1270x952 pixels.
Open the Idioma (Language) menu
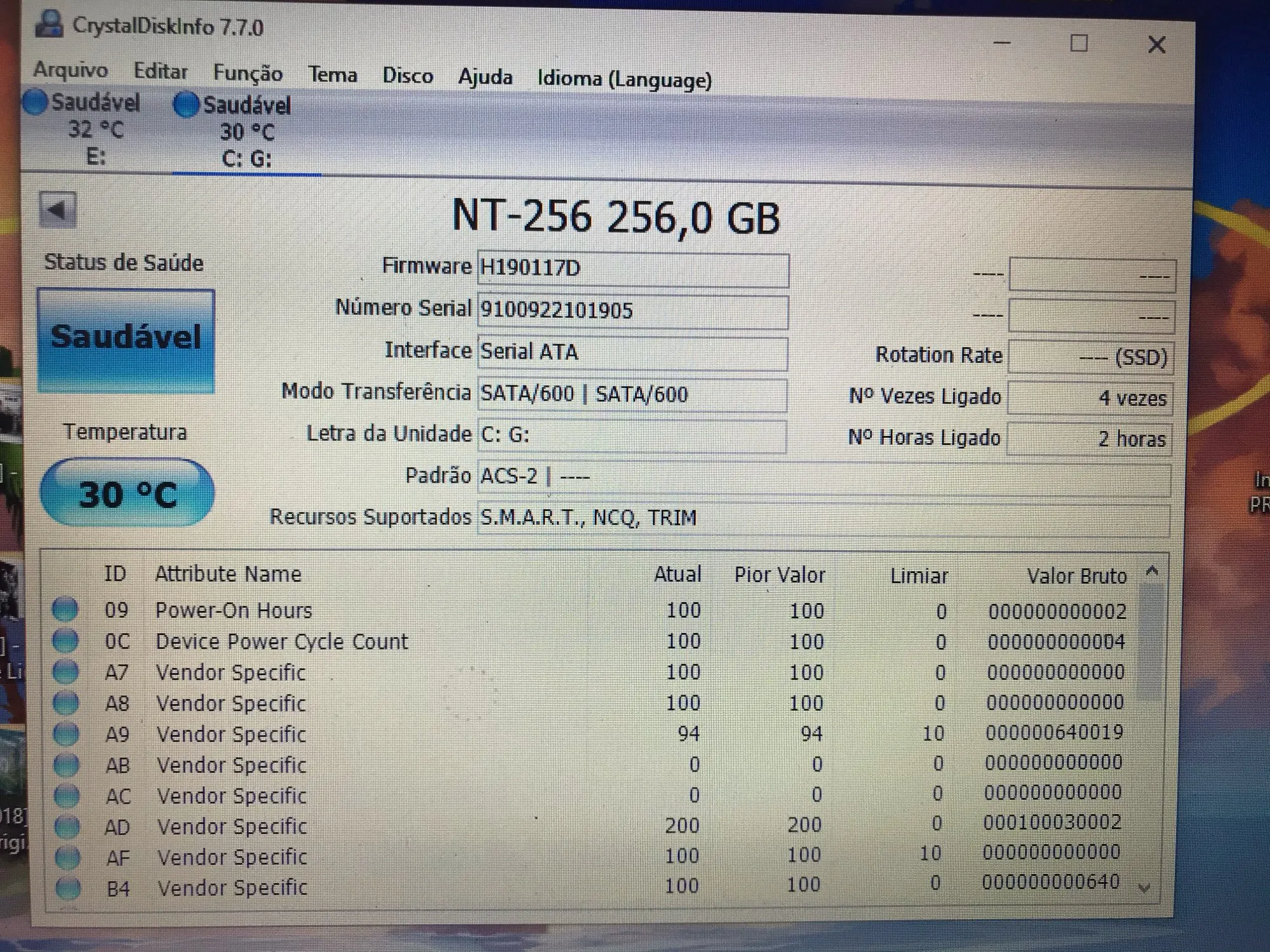[x=624, y=80]
